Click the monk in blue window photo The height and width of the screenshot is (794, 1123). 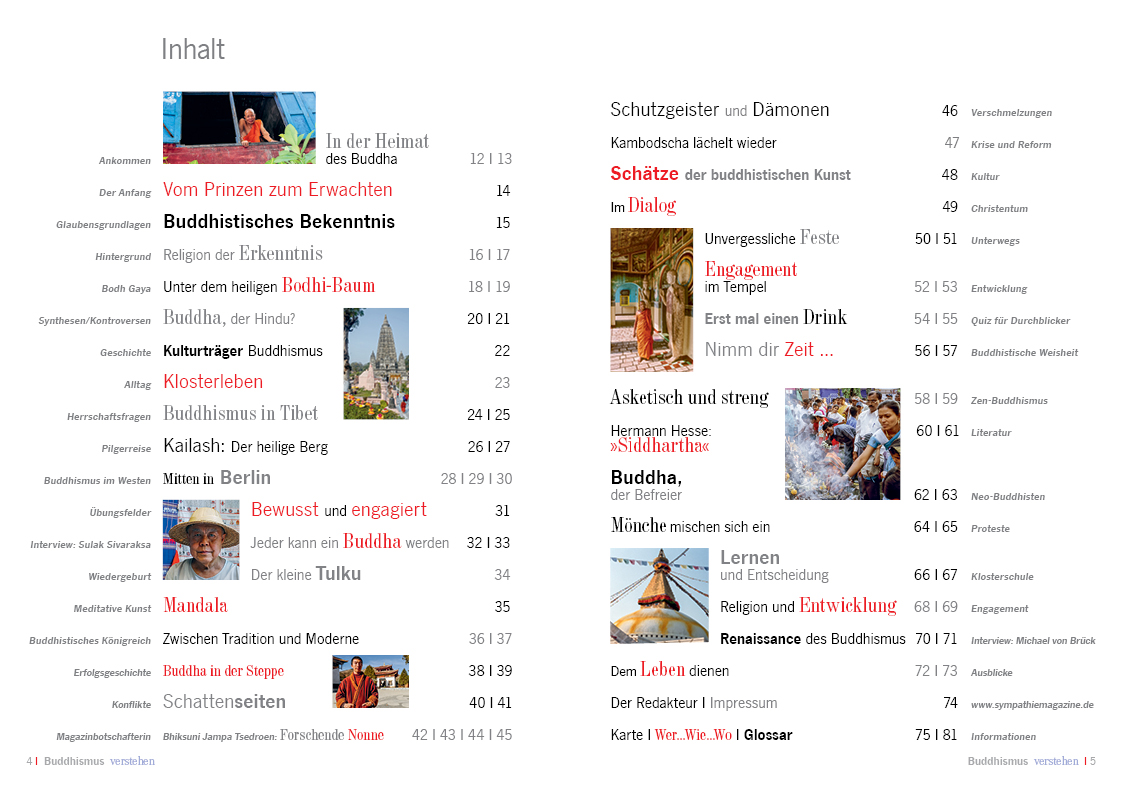(239, 127)
